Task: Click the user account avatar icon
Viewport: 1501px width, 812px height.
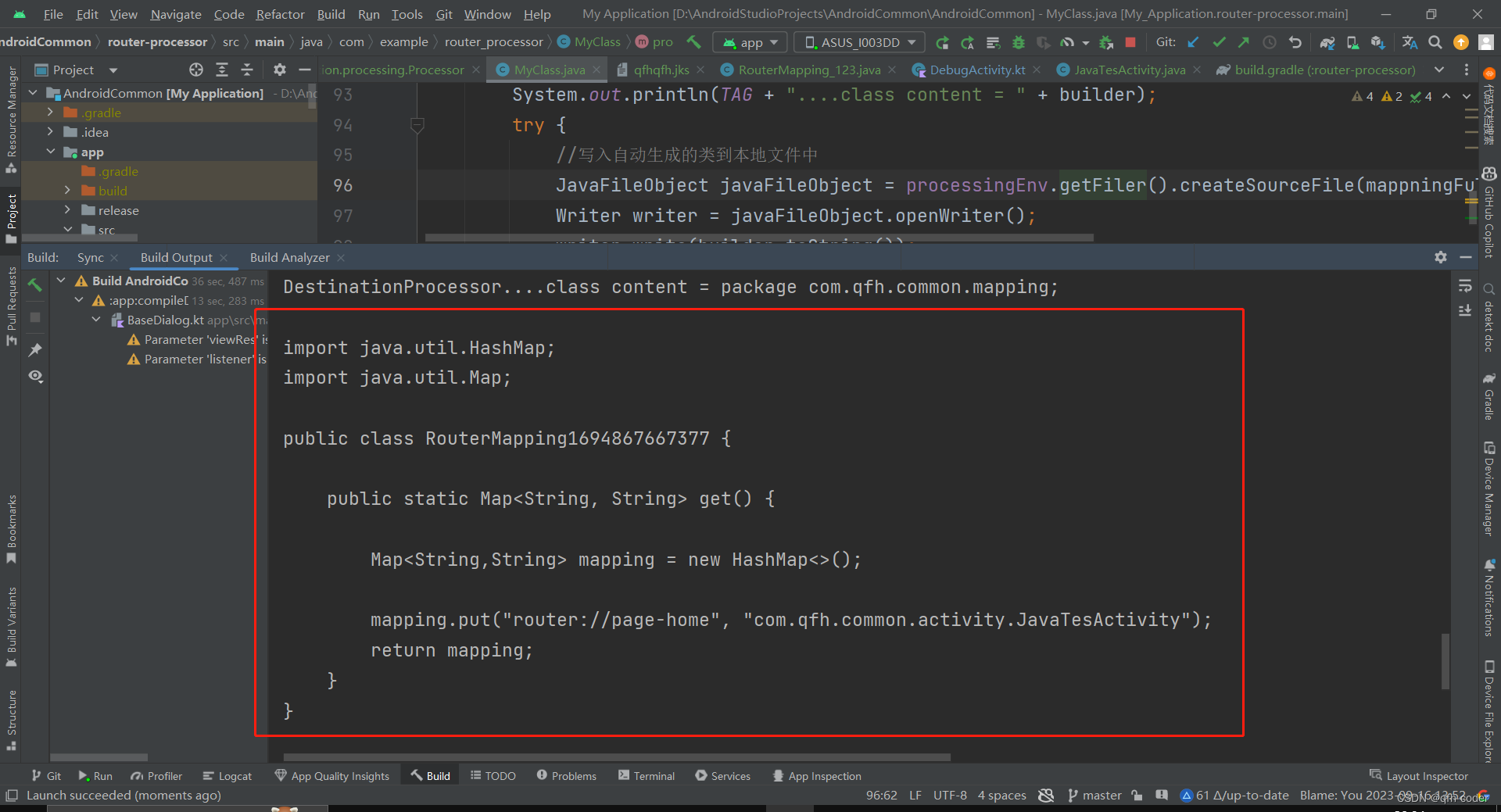Action: click(1486, 42)
